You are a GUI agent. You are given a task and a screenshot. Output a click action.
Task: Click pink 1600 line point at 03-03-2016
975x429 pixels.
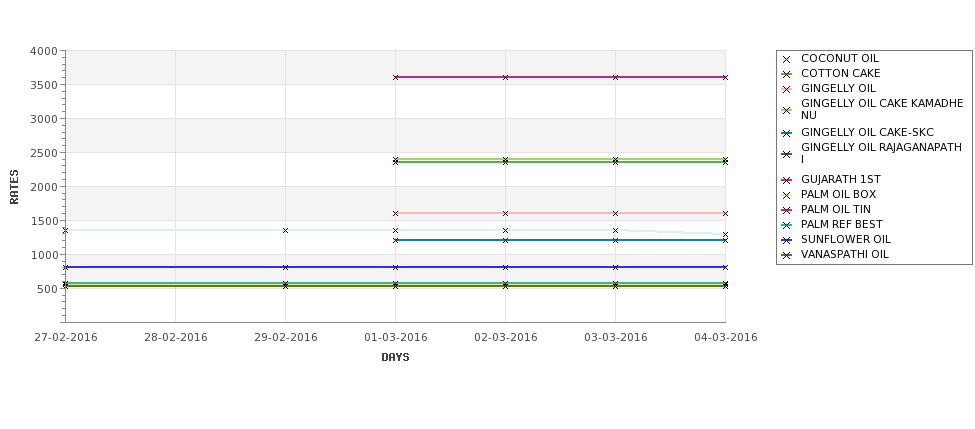point(616,214)
